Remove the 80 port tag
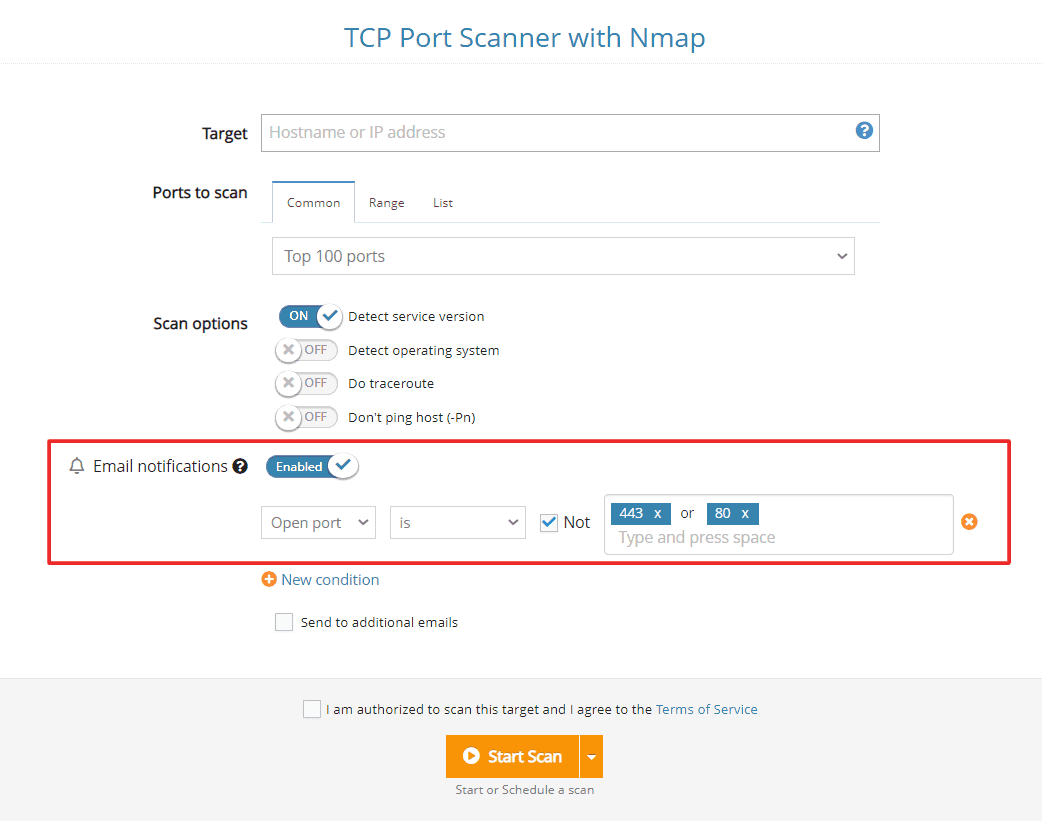Image resolution: width=1042 pixels, height=827 pixels. (x=747, y=513)
